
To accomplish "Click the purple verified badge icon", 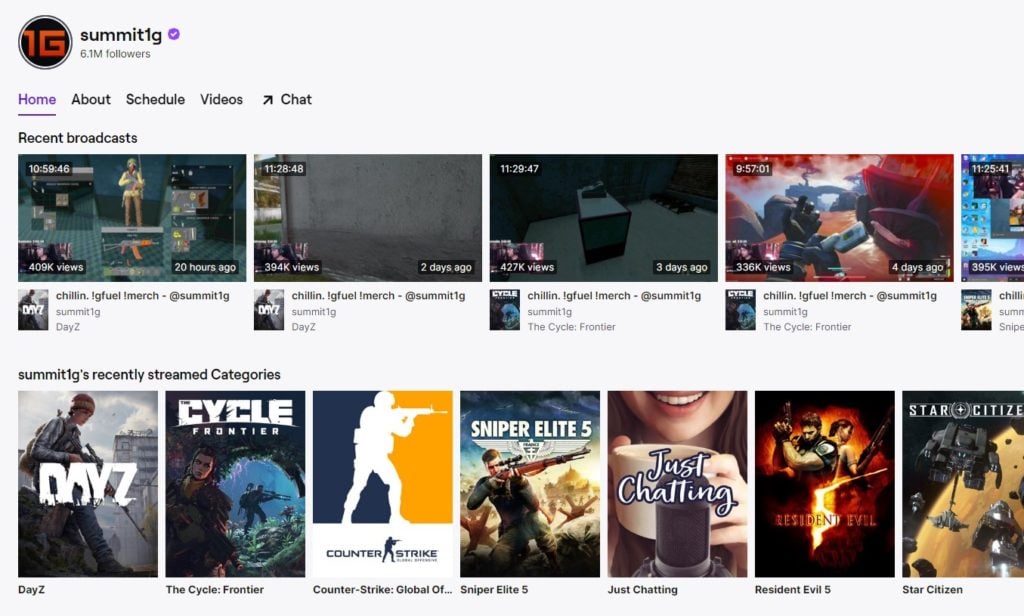I will point(174,34).
